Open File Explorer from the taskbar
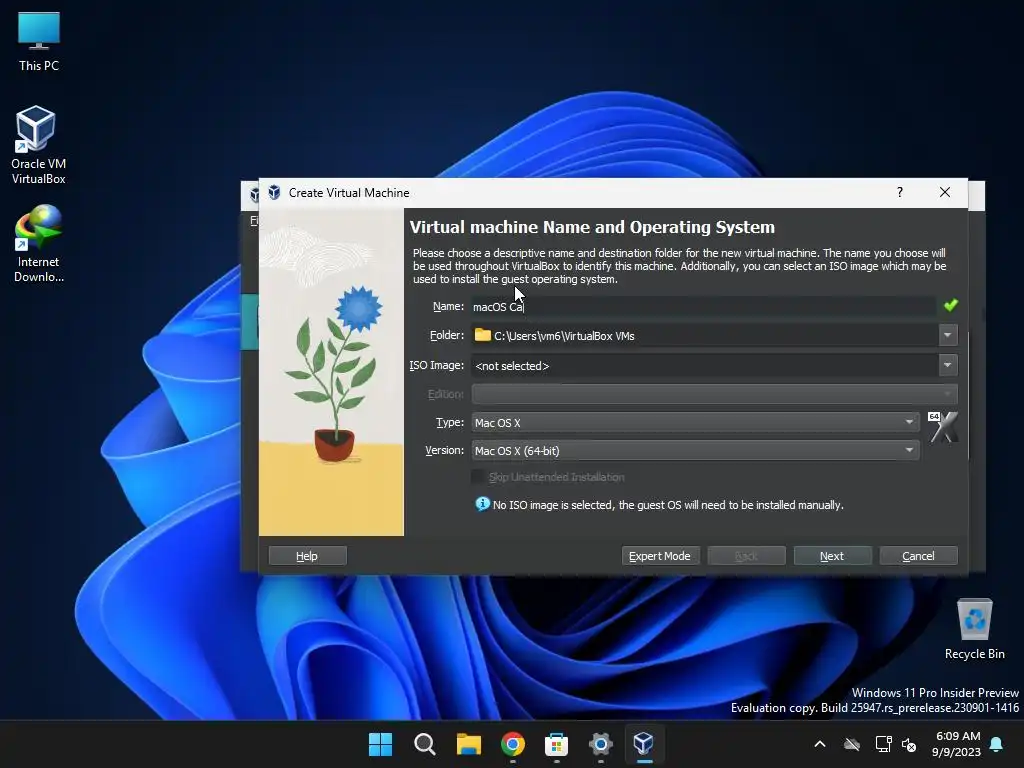The image size is (1024, 768). (468, 744)
